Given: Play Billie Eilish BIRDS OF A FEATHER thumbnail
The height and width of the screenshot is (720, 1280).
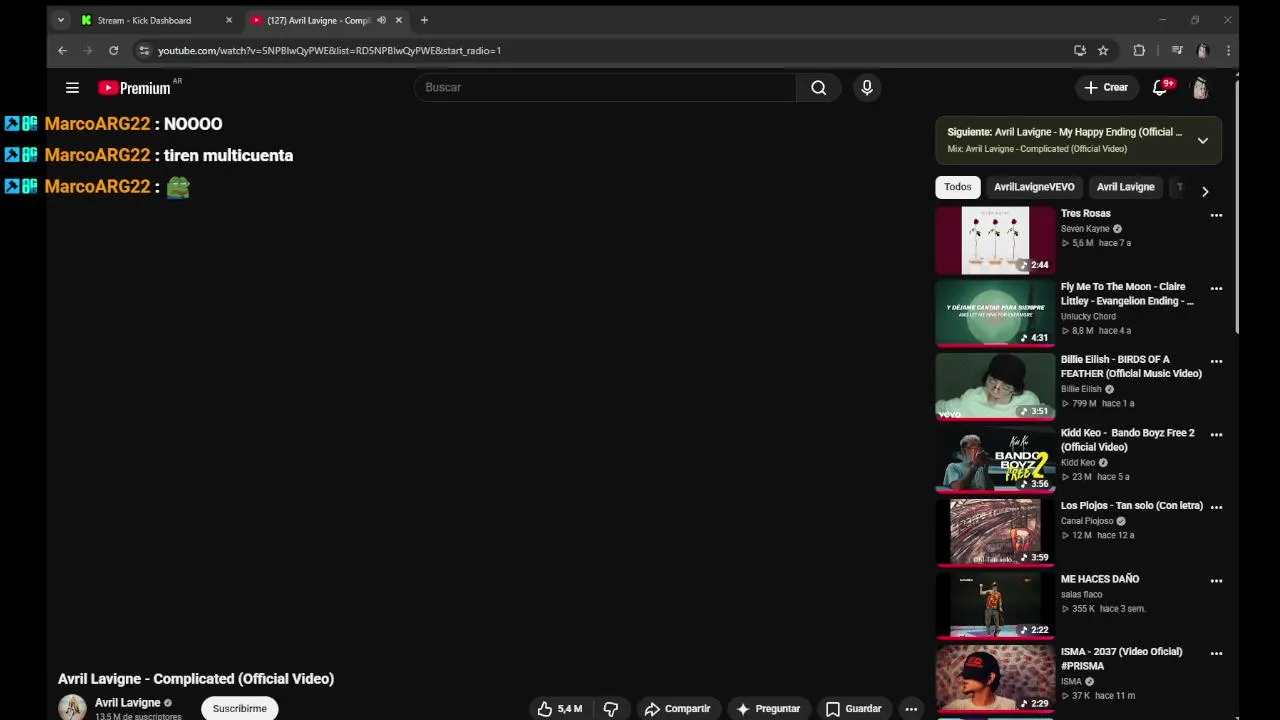Looking at the screenshot, I should pyautogui.click(x=995, y=386).
